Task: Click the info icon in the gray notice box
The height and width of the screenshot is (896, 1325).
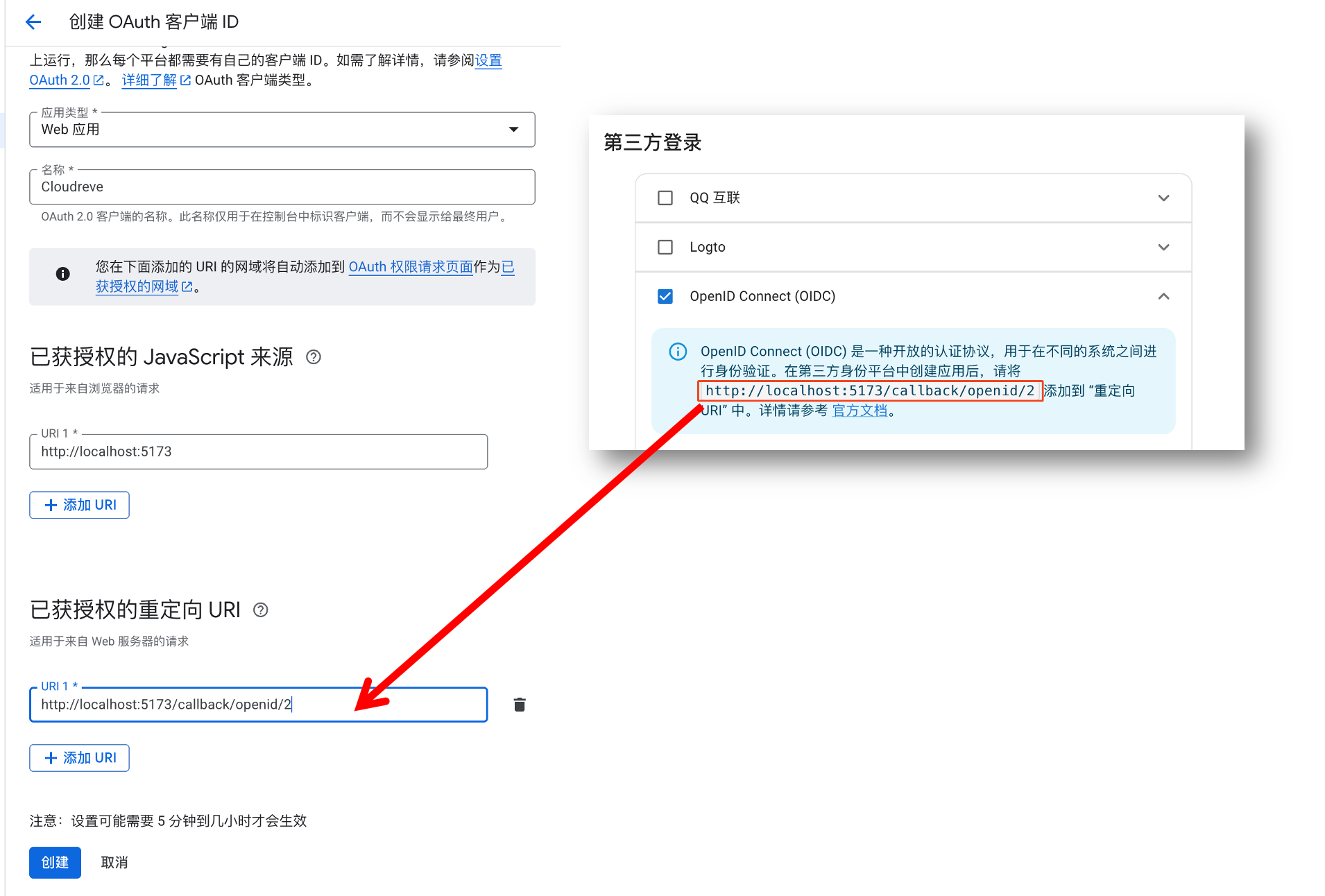Action: pos(62,273)
